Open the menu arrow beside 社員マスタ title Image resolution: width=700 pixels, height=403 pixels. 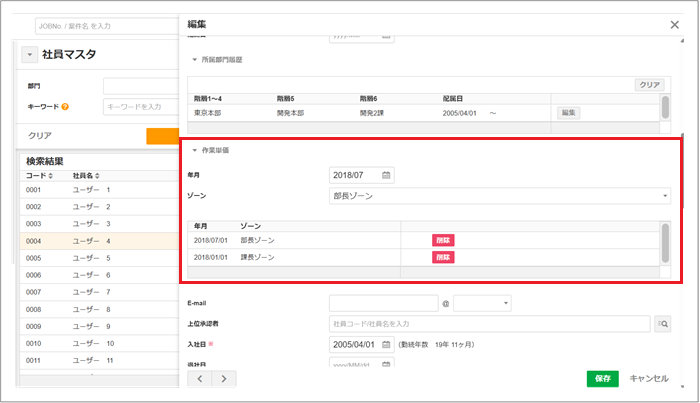[29, 55]
